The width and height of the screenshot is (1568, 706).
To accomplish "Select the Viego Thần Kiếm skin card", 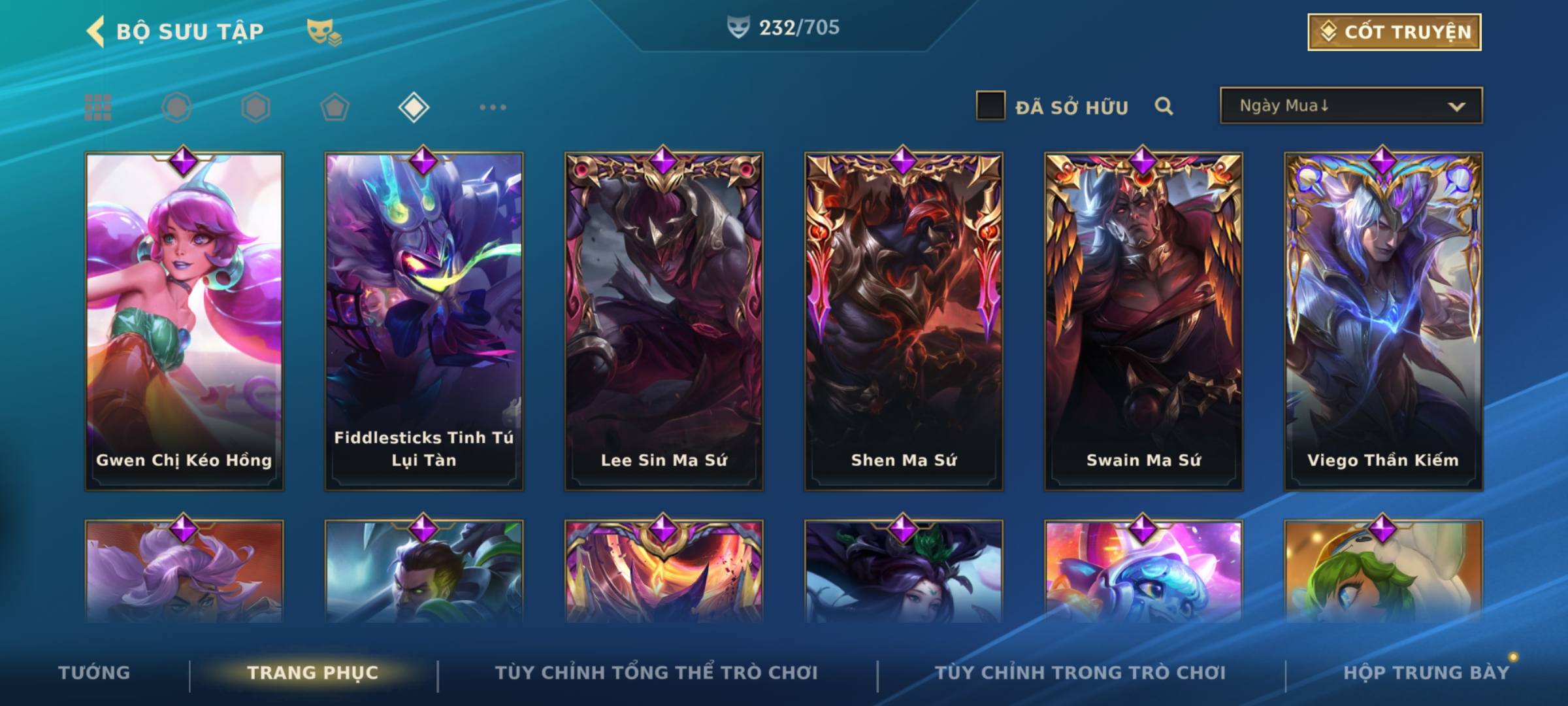I will pos(1383,322).
